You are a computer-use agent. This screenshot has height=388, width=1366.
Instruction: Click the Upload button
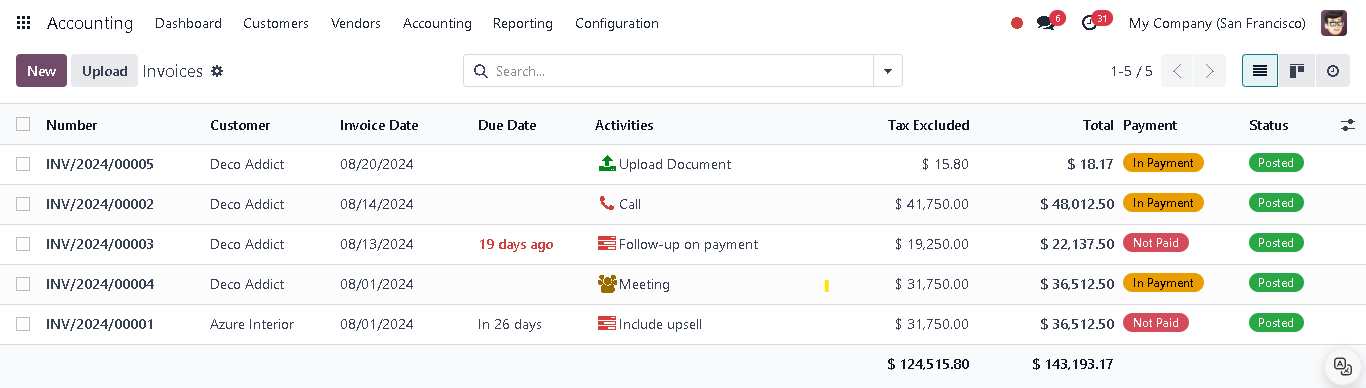pos(105,71)
